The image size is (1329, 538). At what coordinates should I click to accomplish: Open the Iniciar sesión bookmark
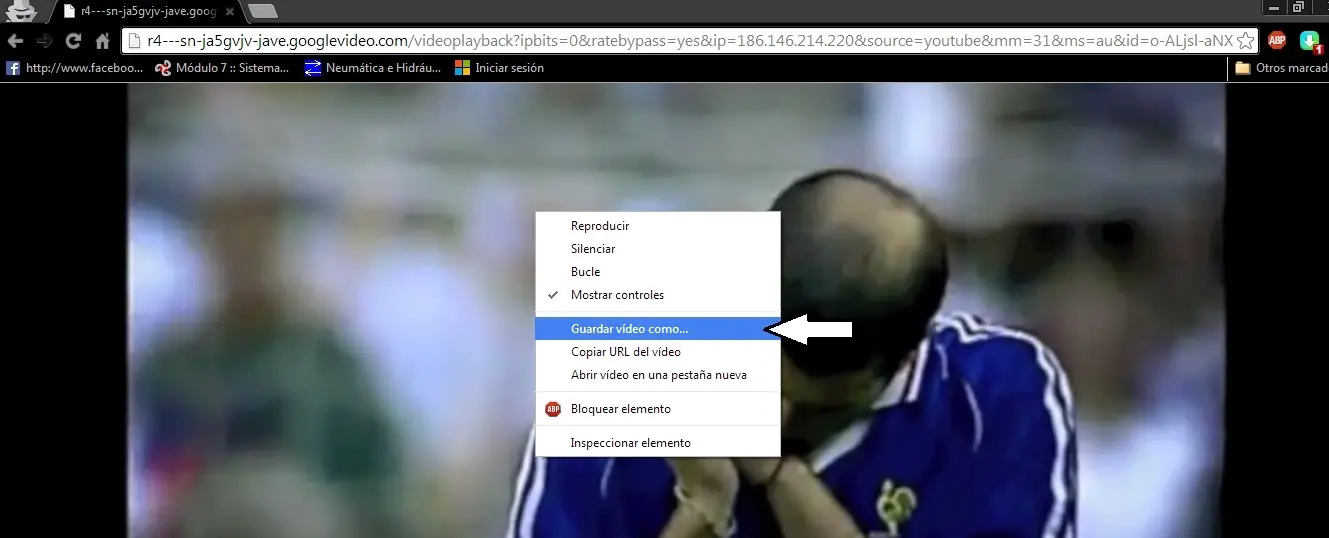pos(500,68)
